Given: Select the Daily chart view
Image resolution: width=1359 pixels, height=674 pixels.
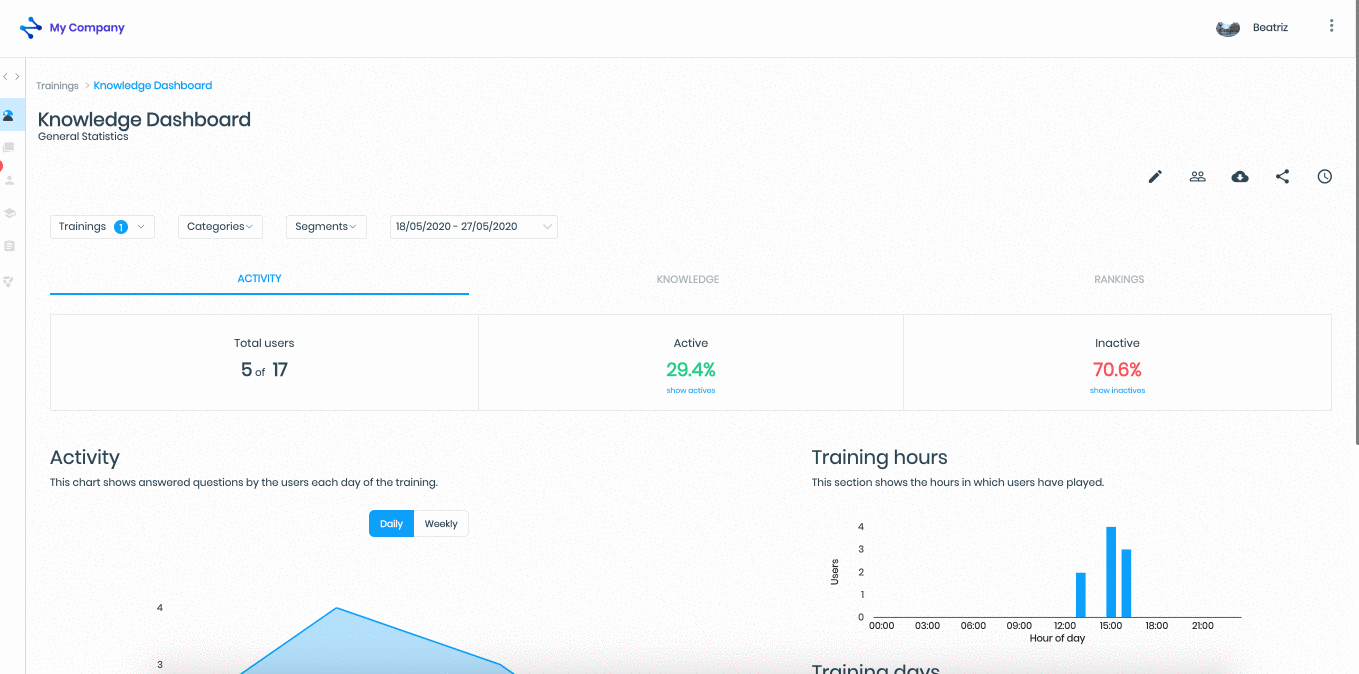Looking at the screenshot, I should 391,524.
